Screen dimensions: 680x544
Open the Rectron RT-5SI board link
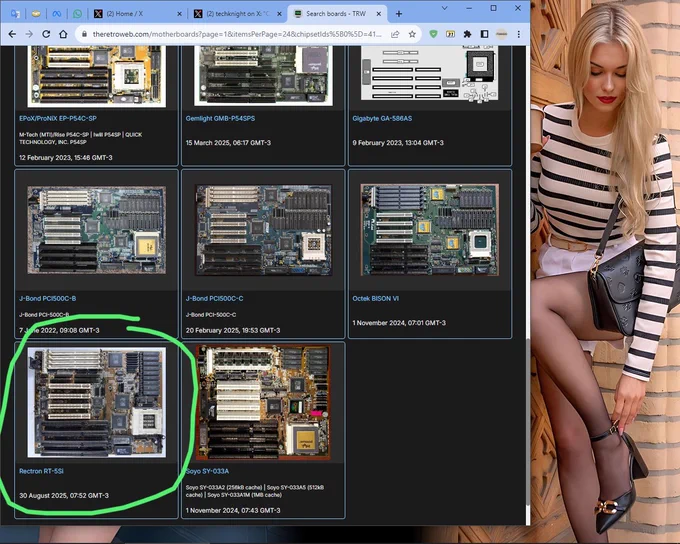tap(41, 471)
